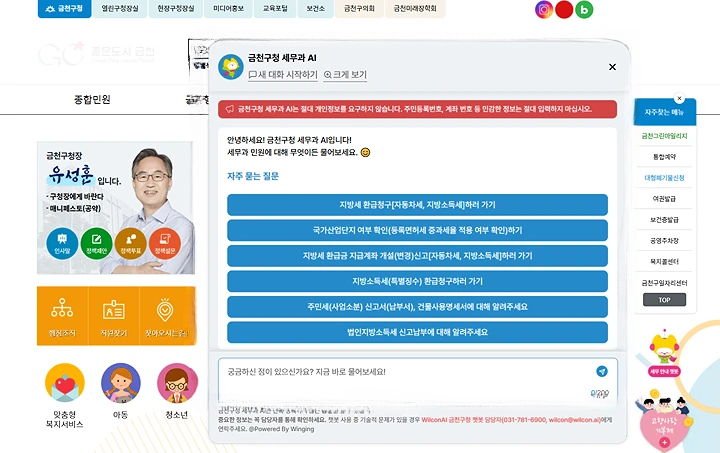Close the 자주찾는 메뉴 quick panel
Screen dimensions: 720x453
[679, 98]
